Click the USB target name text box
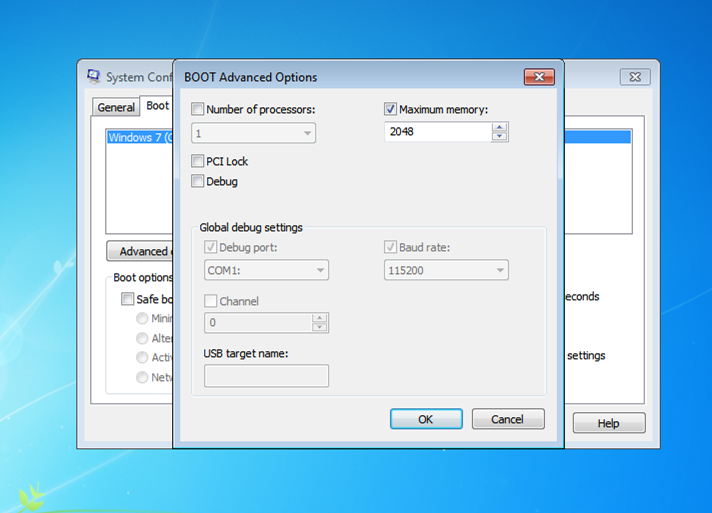 (266, 376)
